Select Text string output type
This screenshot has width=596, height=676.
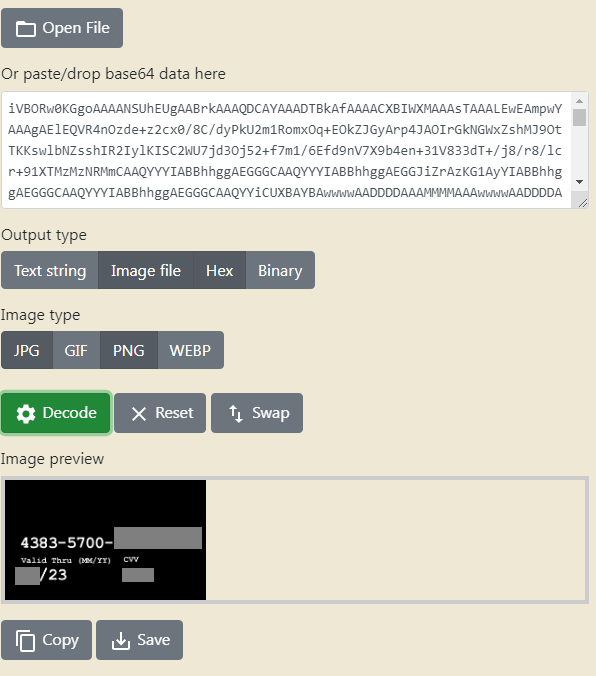tap(50, 270)
